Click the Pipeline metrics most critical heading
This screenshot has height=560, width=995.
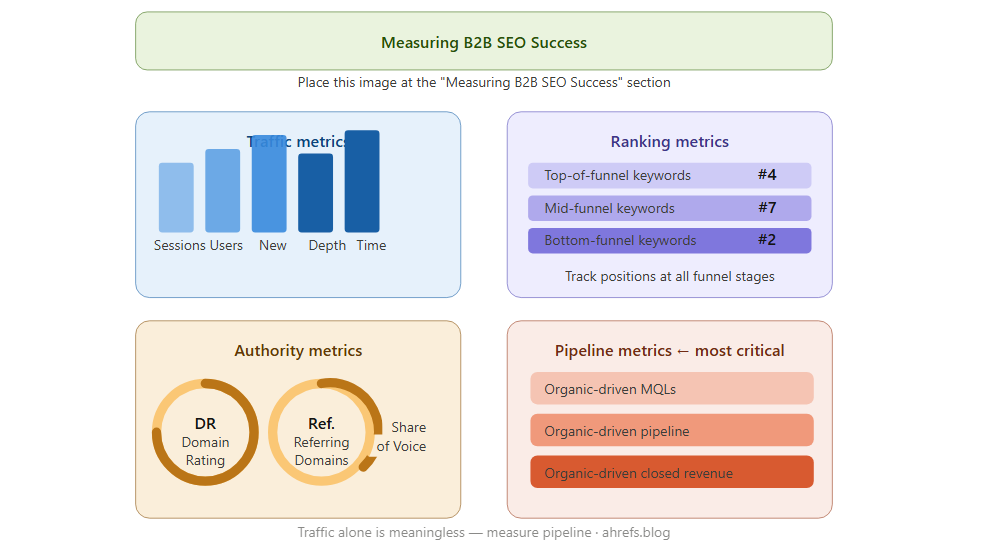(669, 350)
